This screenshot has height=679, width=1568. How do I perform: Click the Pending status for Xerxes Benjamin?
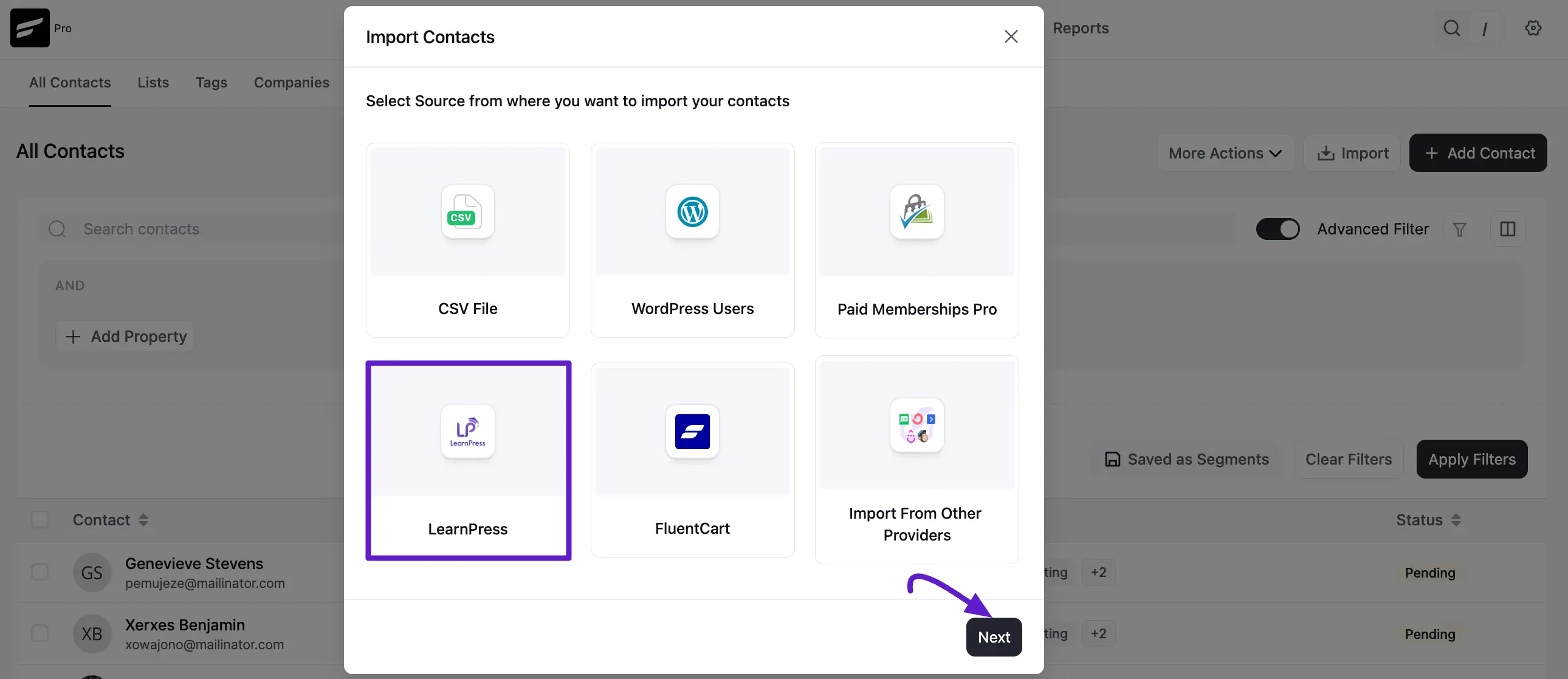pos(1430,635)
